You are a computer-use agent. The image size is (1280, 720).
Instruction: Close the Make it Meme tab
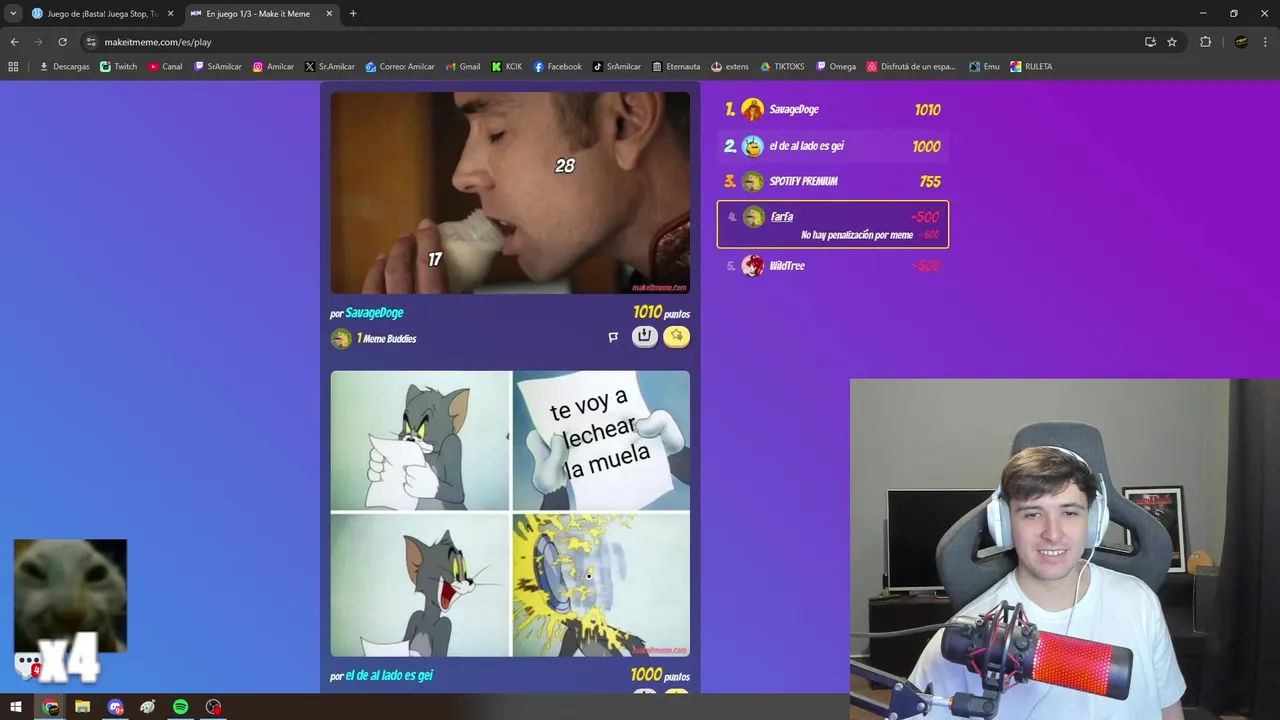click(x=330, y=14)
